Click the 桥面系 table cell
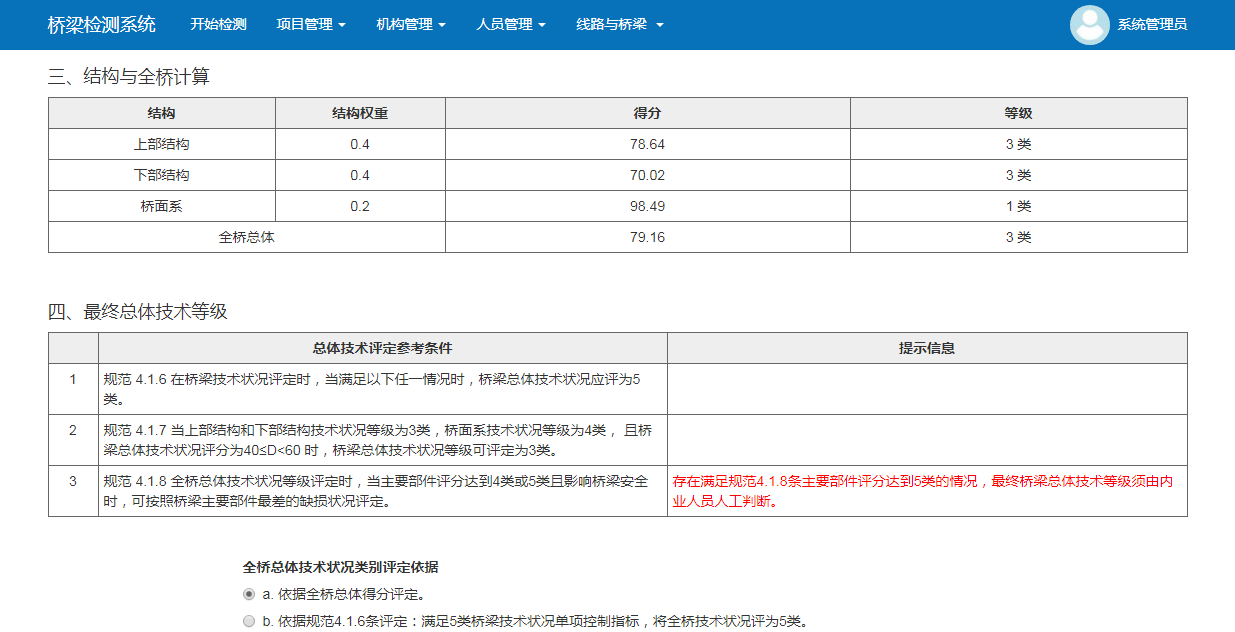This screenshot has width=1235, height=632. click(162, 206)
